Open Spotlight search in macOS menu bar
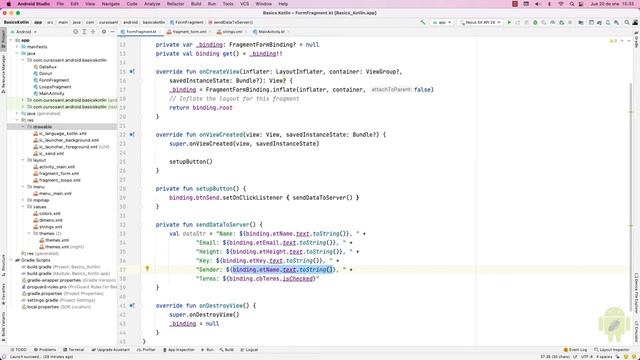 tap(572, 4)
